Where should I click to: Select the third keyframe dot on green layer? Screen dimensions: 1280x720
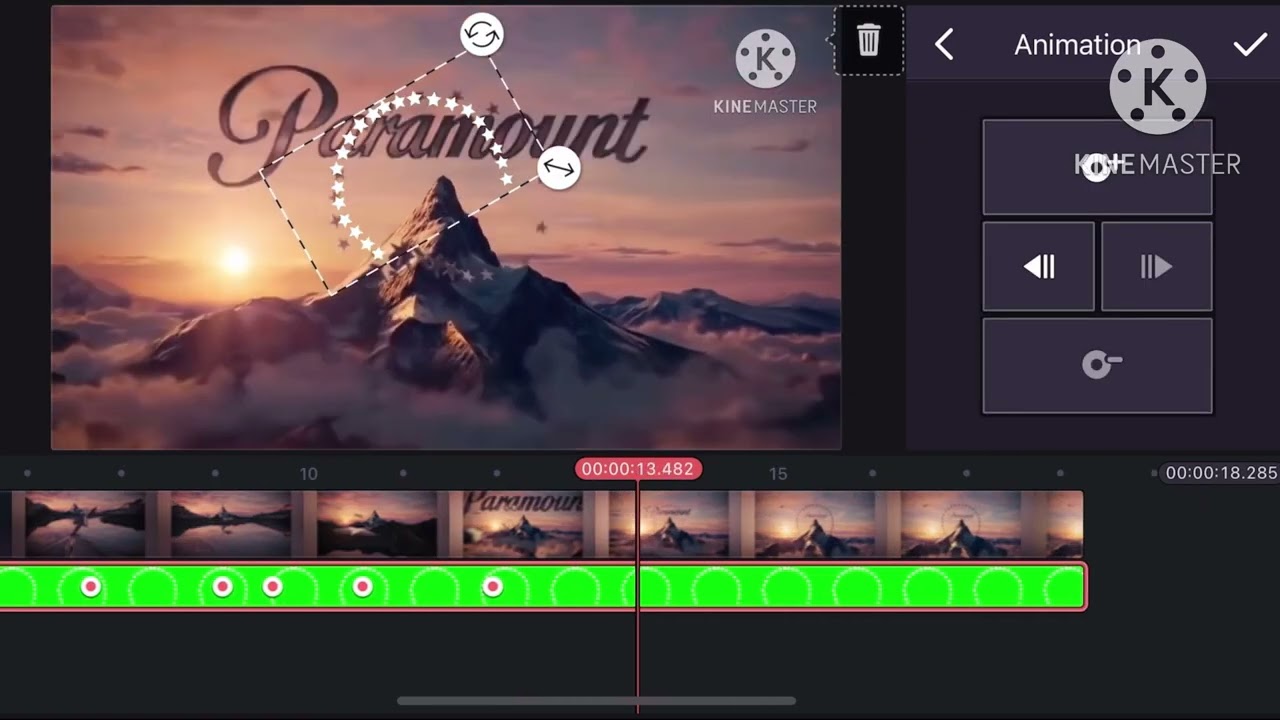coord(272,587)
